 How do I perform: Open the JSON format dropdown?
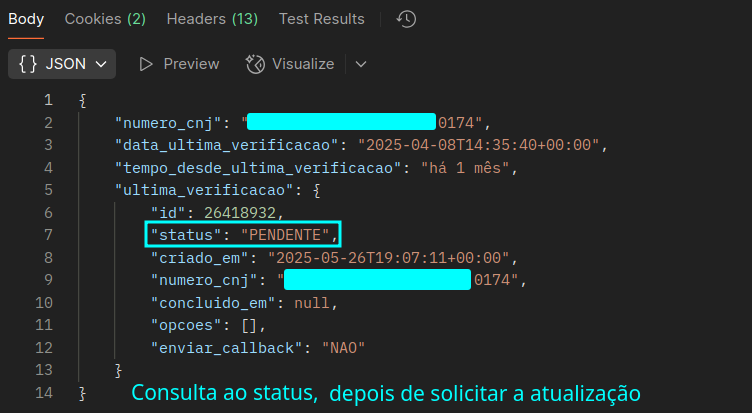62,64
